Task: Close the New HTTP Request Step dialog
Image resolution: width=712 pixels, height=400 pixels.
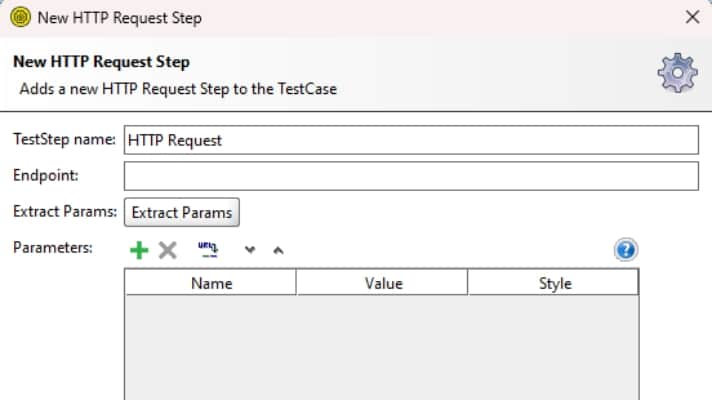Action: pyautogui.click(x=692, y=17)
